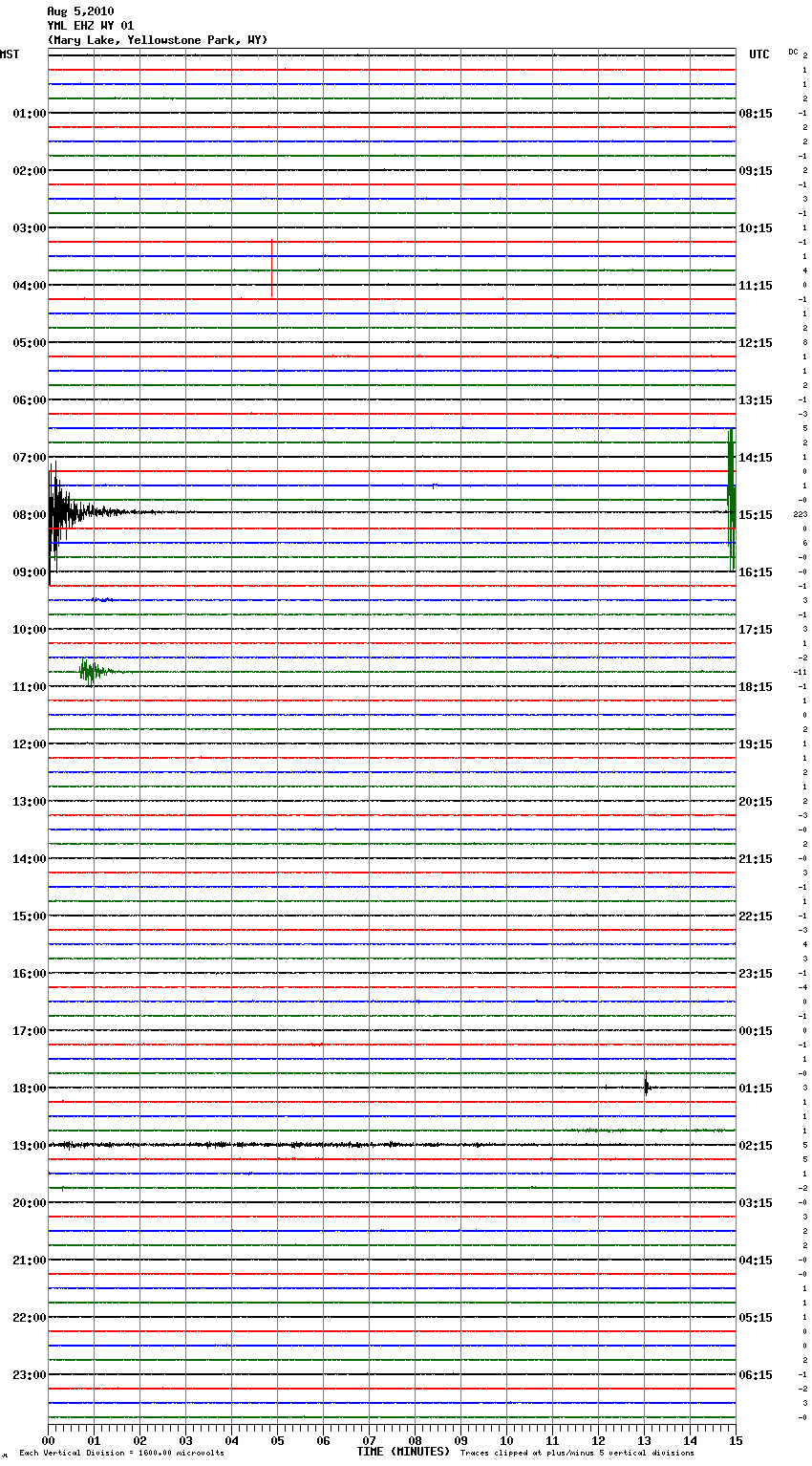Click '(Mary Lake, Yellowstone Park, WY)' subtitle
Screen dimensions: 812x1466
pos(158,40)
